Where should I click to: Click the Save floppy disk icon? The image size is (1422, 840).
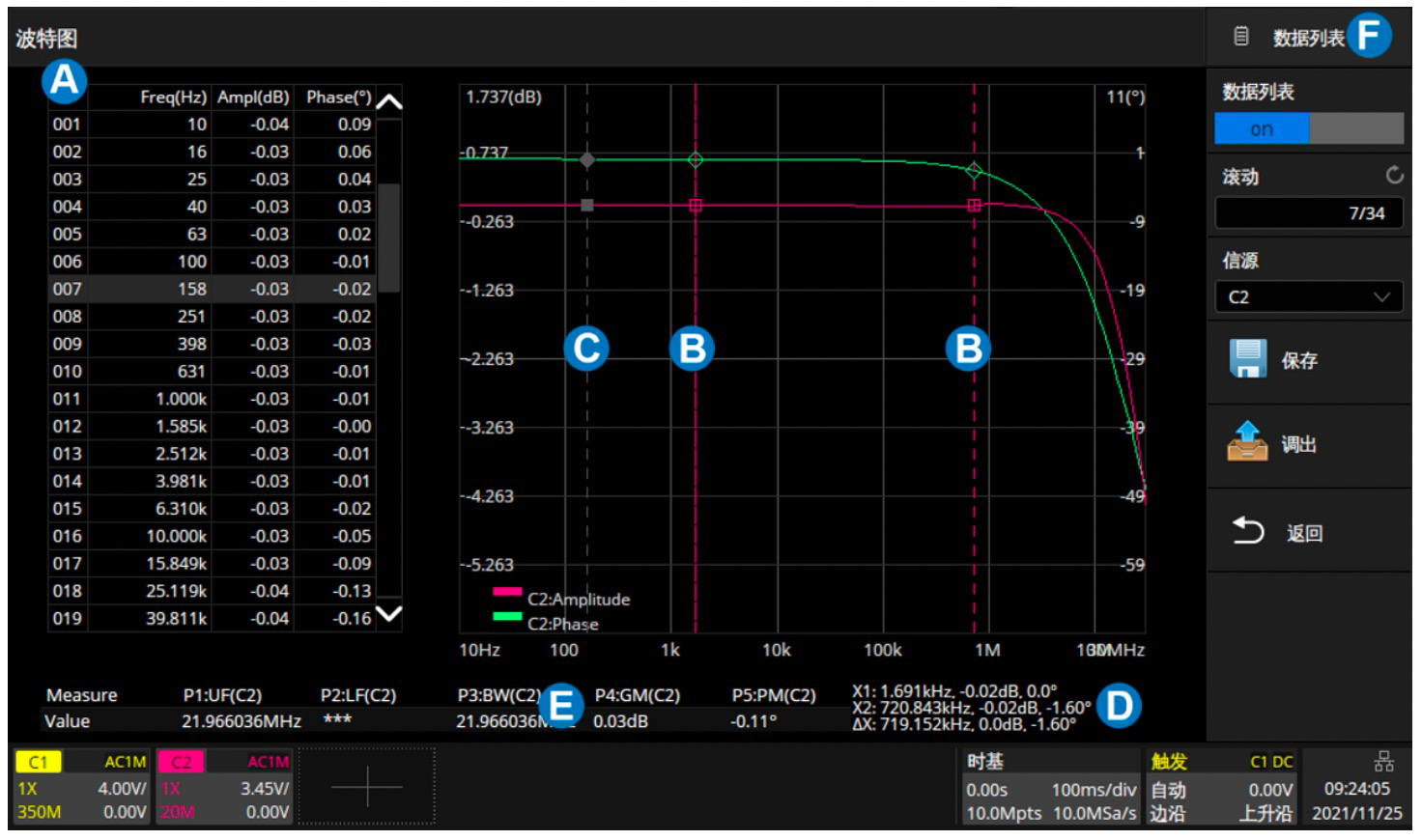tap(1247, 358)
